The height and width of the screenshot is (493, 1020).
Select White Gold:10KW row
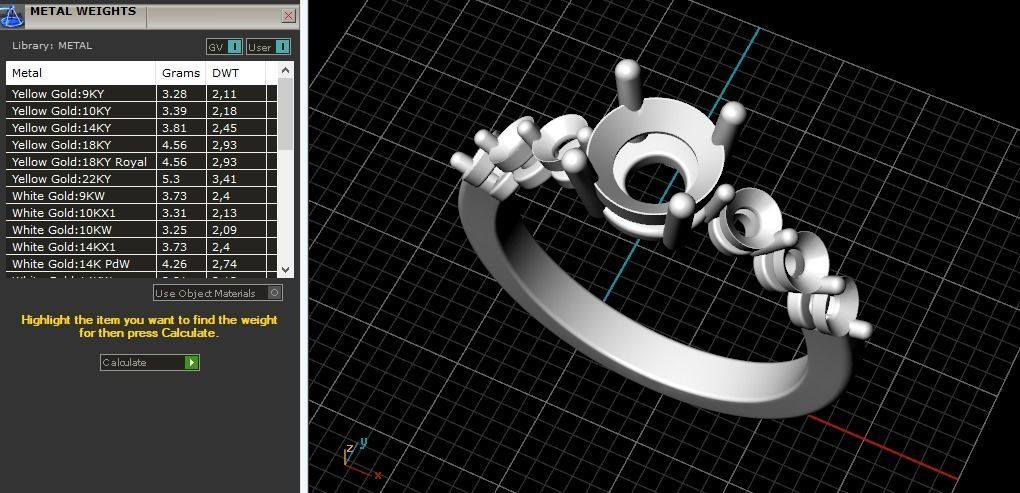pyautogui.click(x=141, y=230)
